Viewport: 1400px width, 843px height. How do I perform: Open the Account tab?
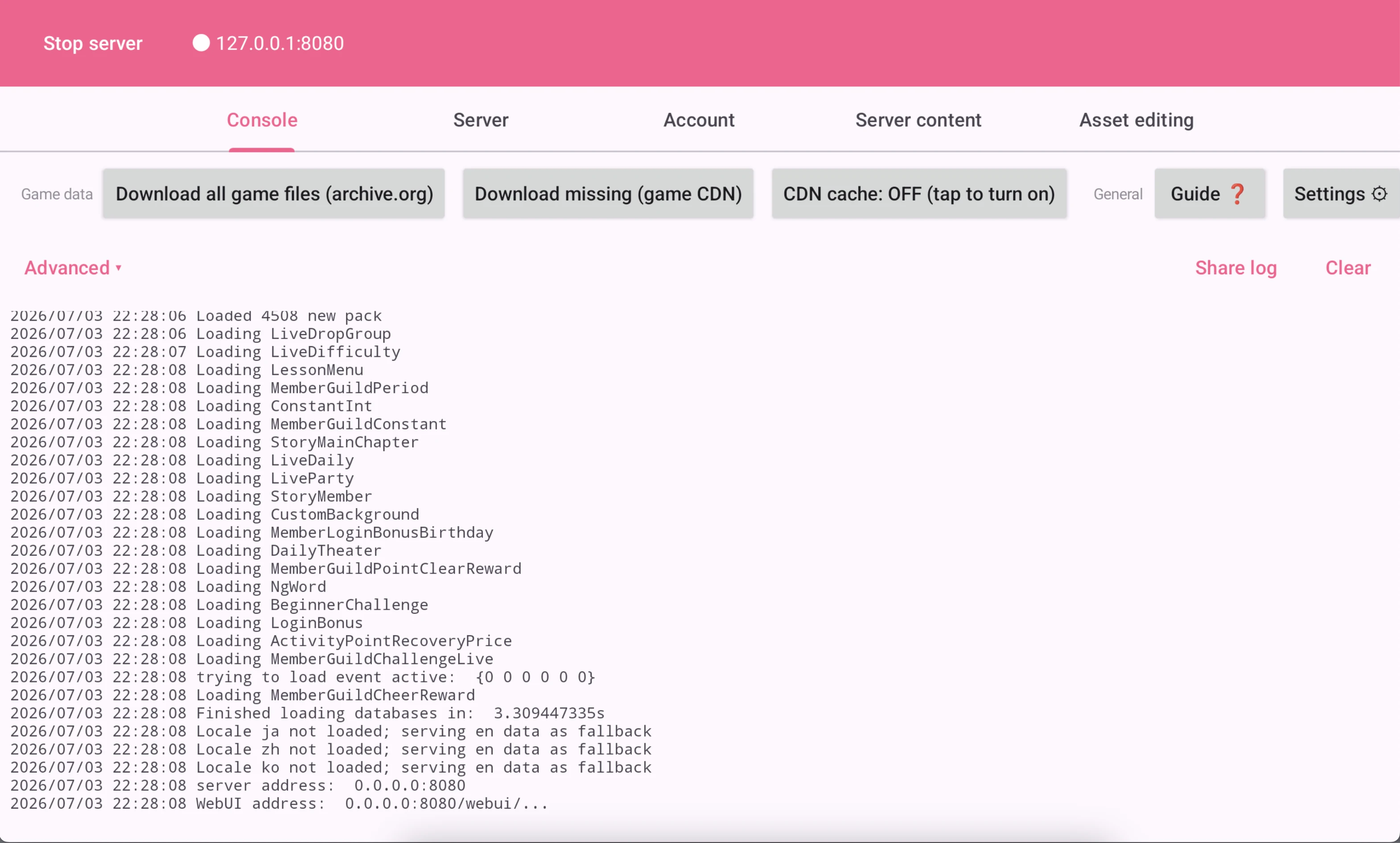699,120
